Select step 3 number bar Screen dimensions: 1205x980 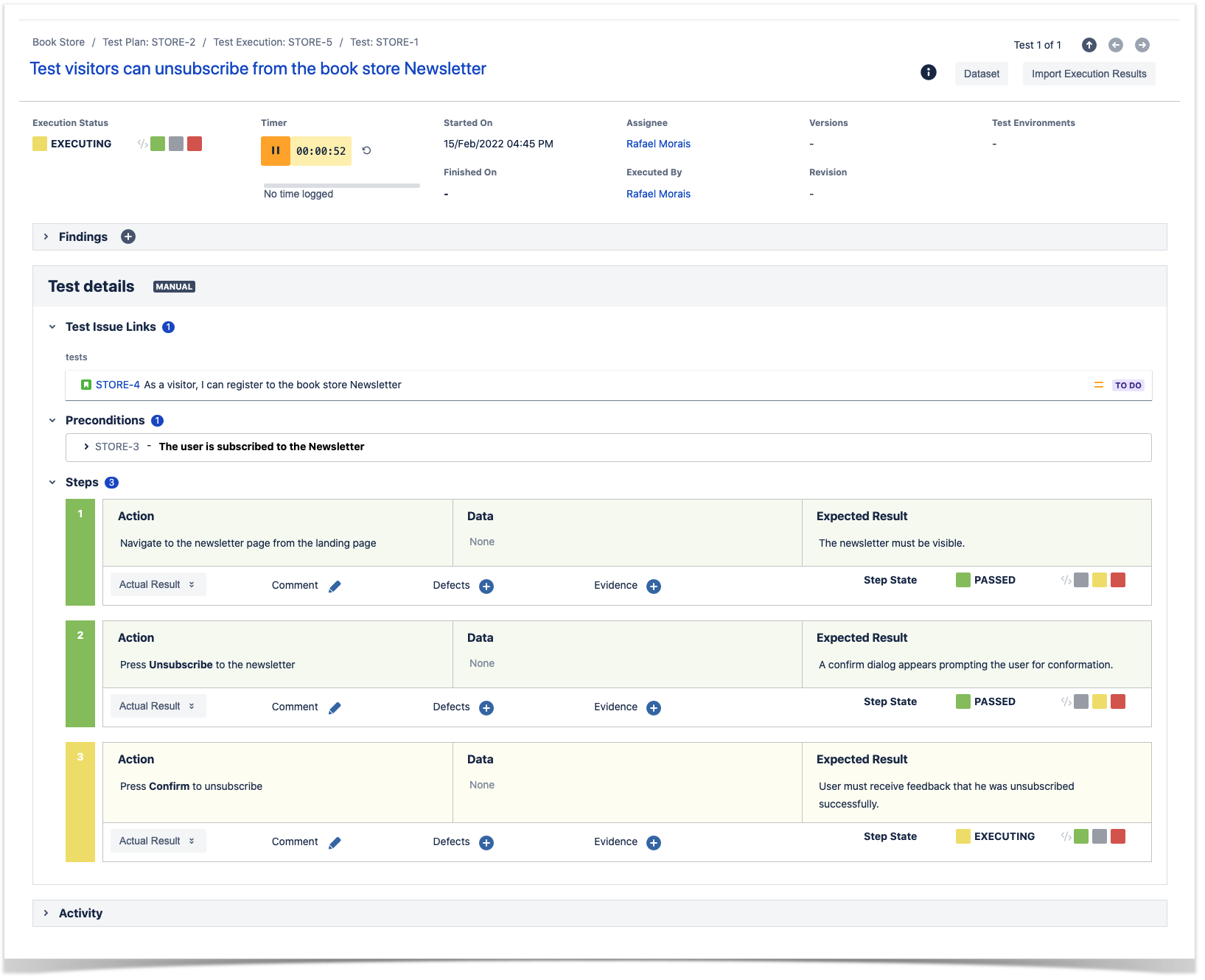pyautogui.click(x=80, y=802)
